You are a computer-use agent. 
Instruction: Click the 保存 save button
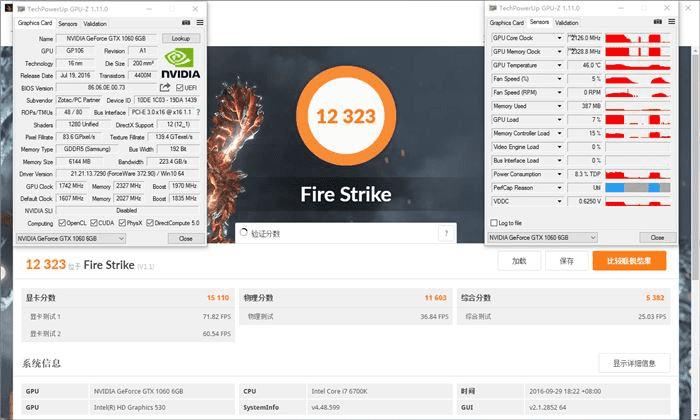(567, 261)
